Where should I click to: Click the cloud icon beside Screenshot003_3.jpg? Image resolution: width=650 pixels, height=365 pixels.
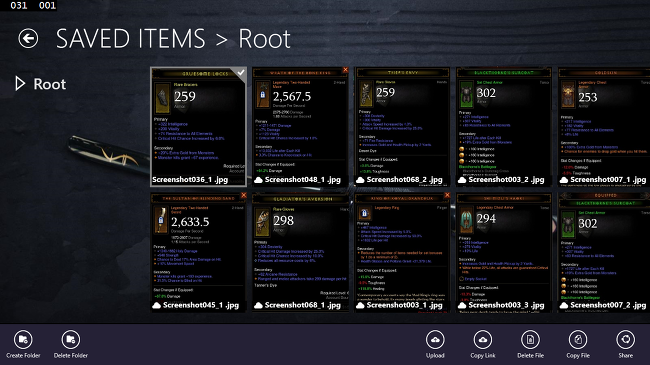(462, 306)
